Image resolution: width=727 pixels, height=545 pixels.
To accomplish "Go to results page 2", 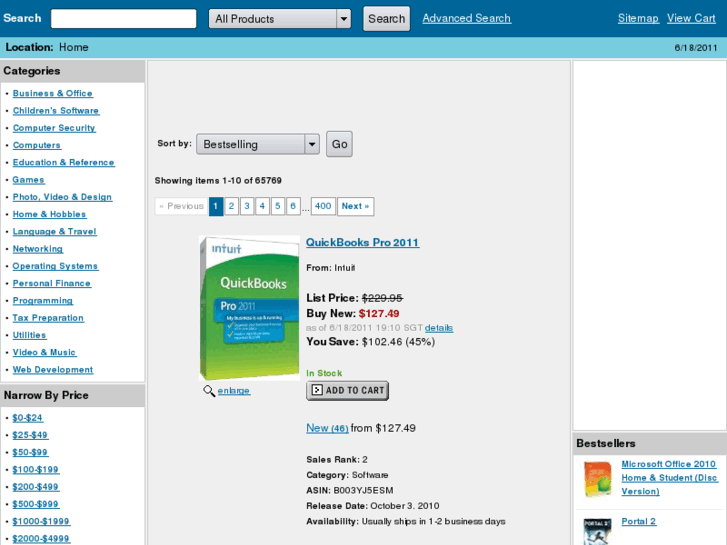I will tap(231, 206).
